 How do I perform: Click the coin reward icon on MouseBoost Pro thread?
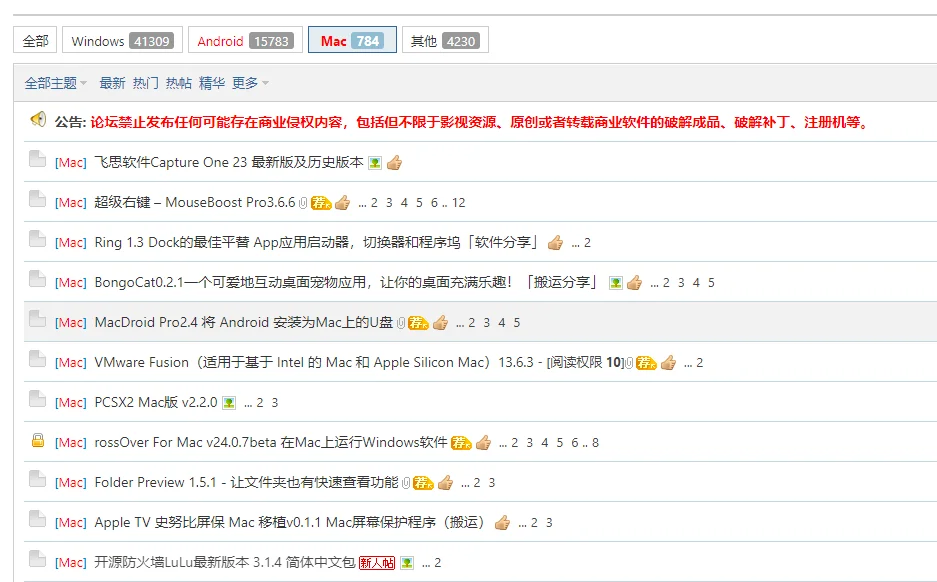click(321, 202)
